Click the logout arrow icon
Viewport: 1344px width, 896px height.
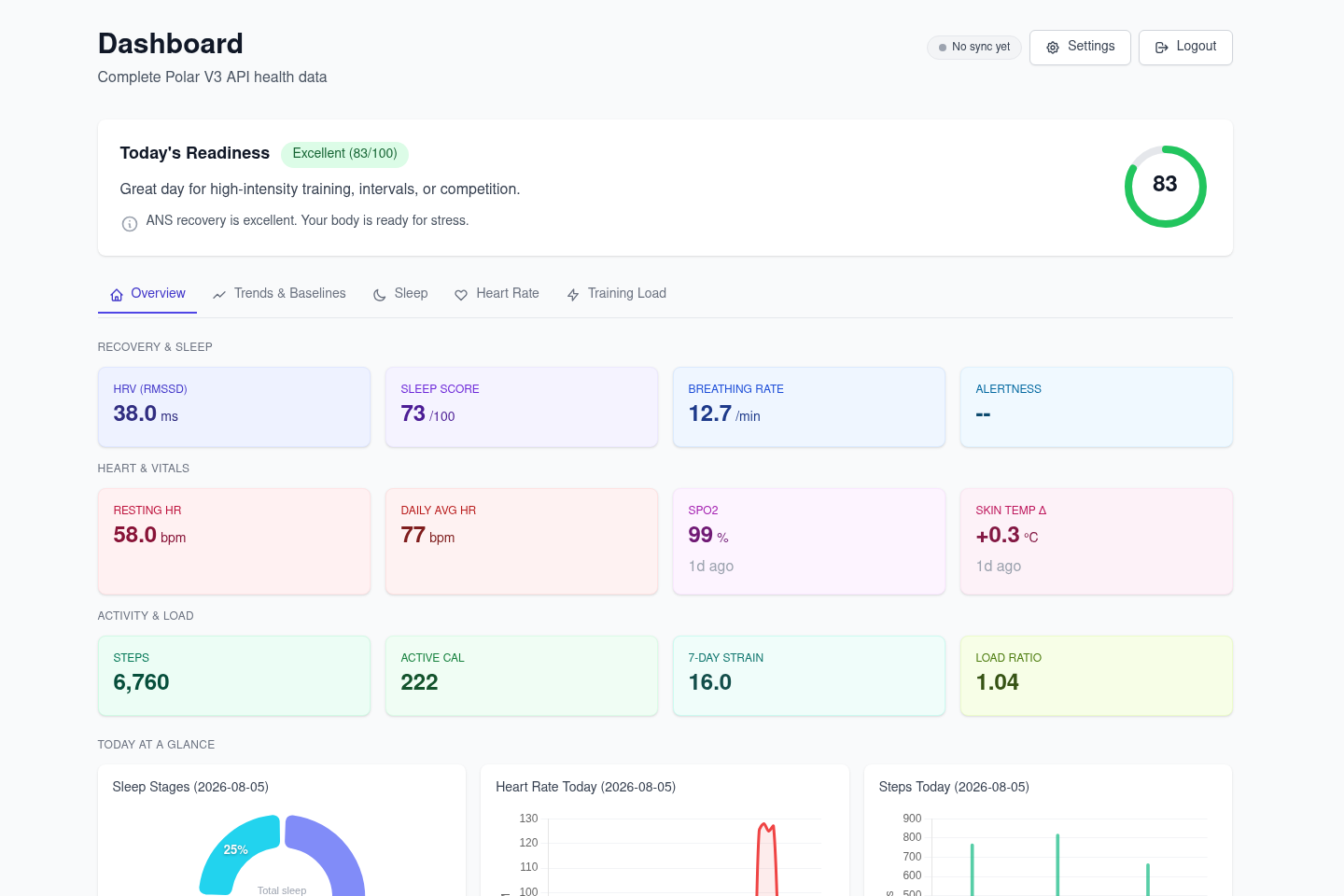1162,48
